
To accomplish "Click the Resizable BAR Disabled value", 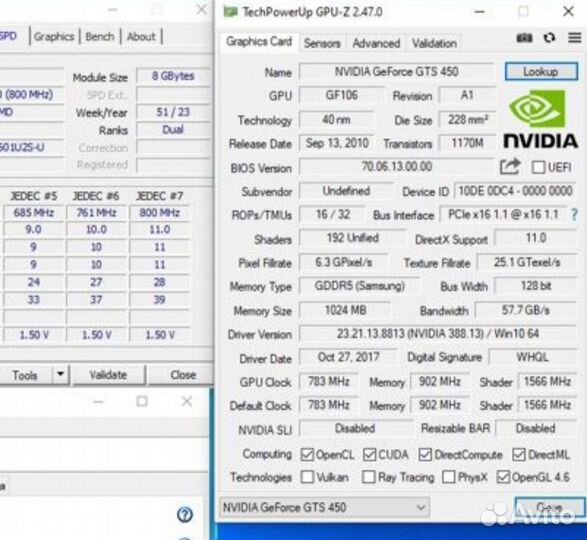I will pyautogui.click(x=535, y=428).
